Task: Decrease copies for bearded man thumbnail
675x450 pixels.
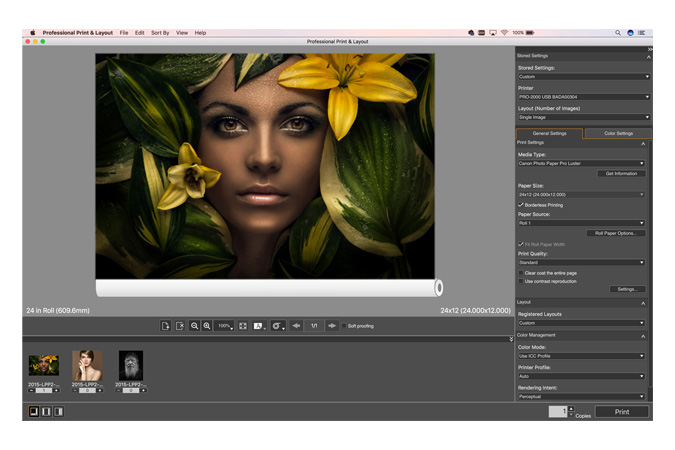Action: click(118, 391)
